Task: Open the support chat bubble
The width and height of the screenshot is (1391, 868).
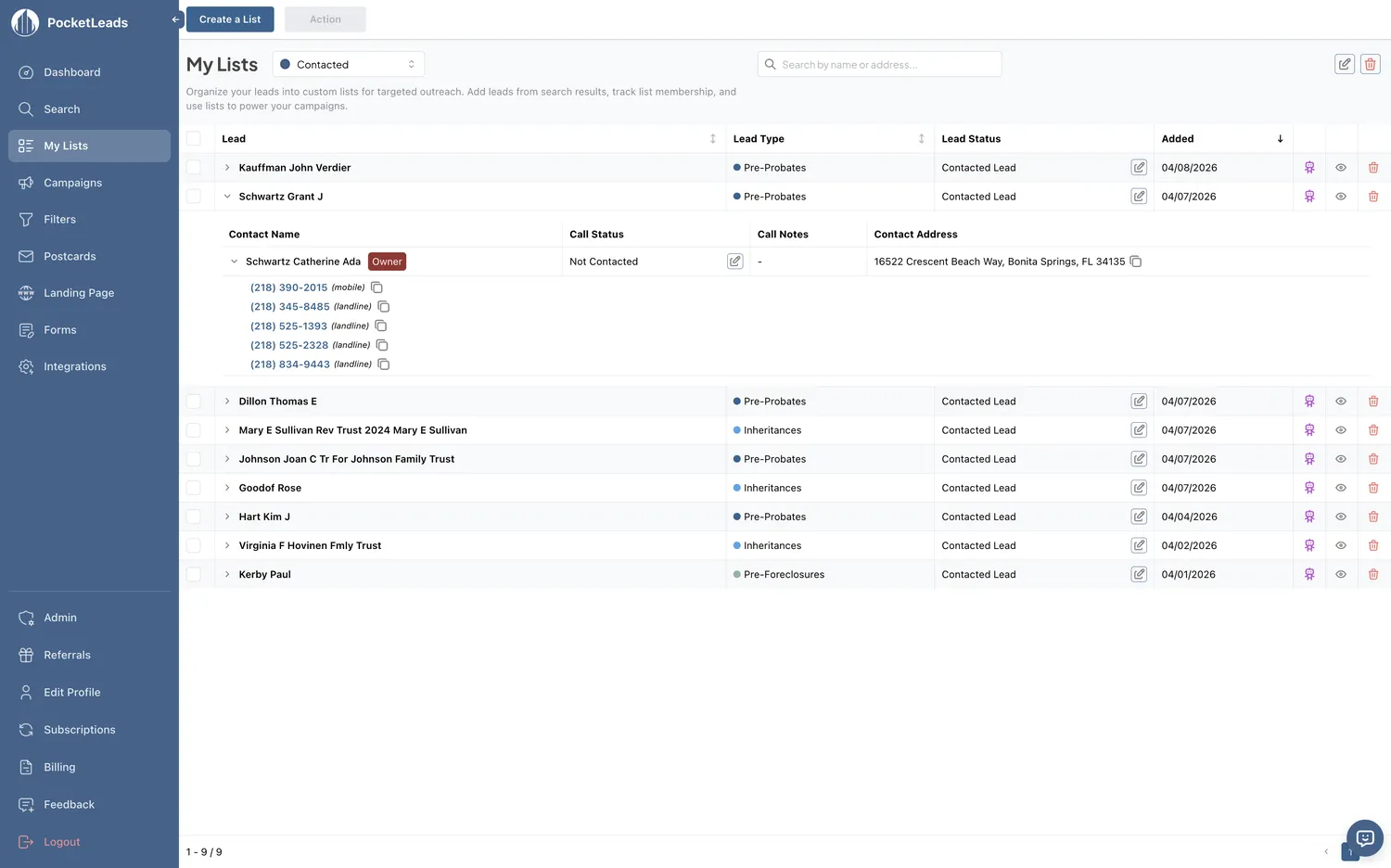Action: point(1363,837)
